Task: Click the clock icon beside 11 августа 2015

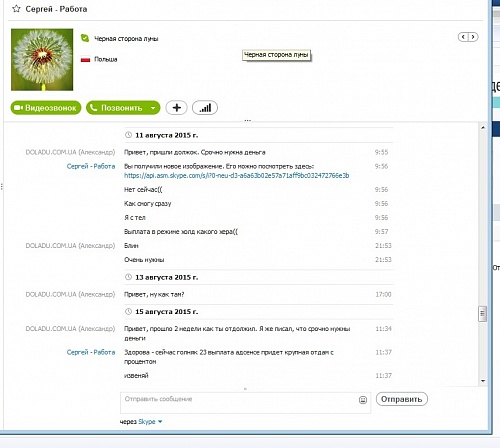Action: click(128, 135)
